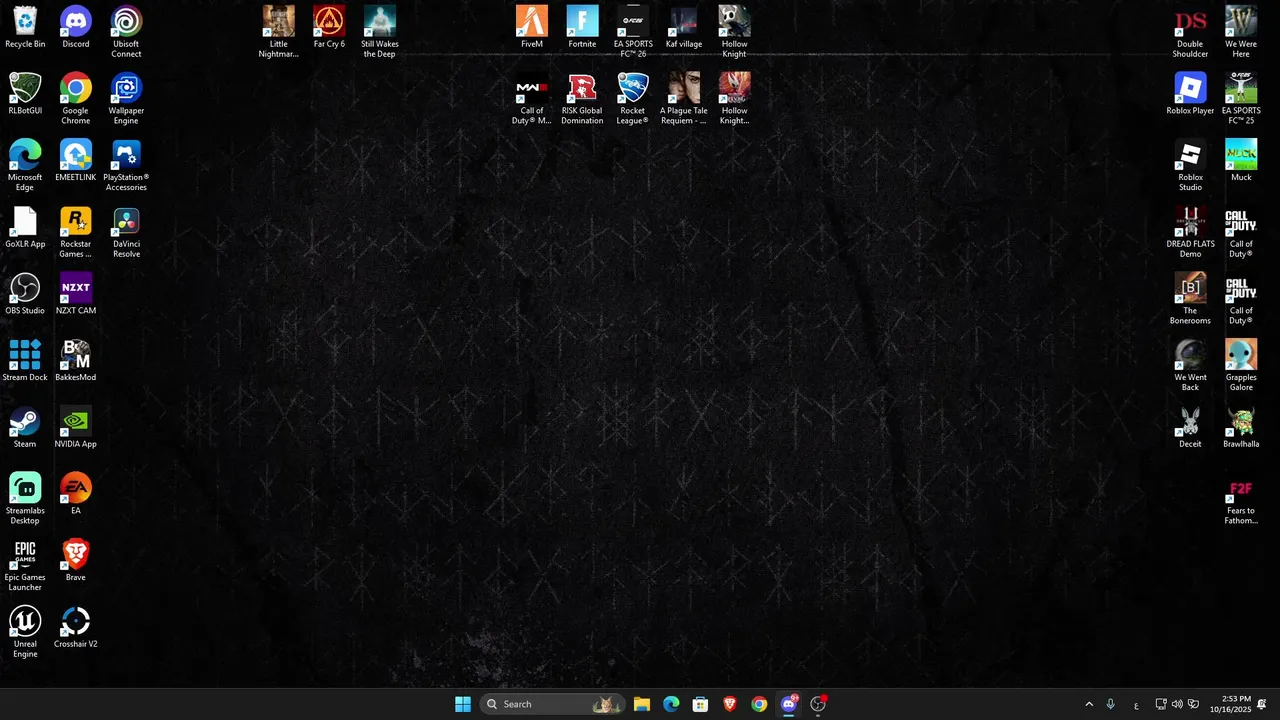The image size is (1280, 720).
Task: Open the Windows Start menu
Action: click(x=463, y=704)
